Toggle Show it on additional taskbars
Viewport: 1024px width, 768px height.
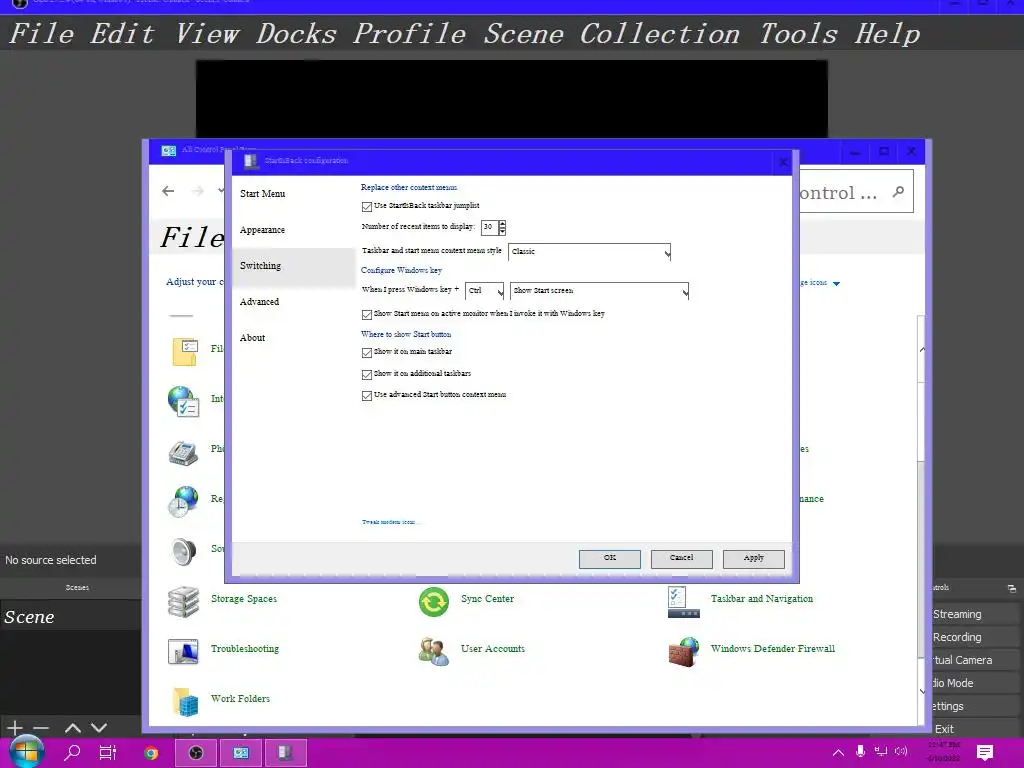366,374
